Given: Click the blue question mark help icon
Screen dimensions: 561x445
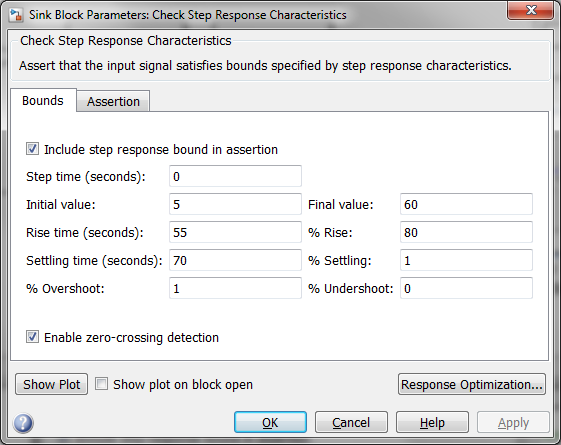Looking at the screenshot, I should tap(23, 423).
